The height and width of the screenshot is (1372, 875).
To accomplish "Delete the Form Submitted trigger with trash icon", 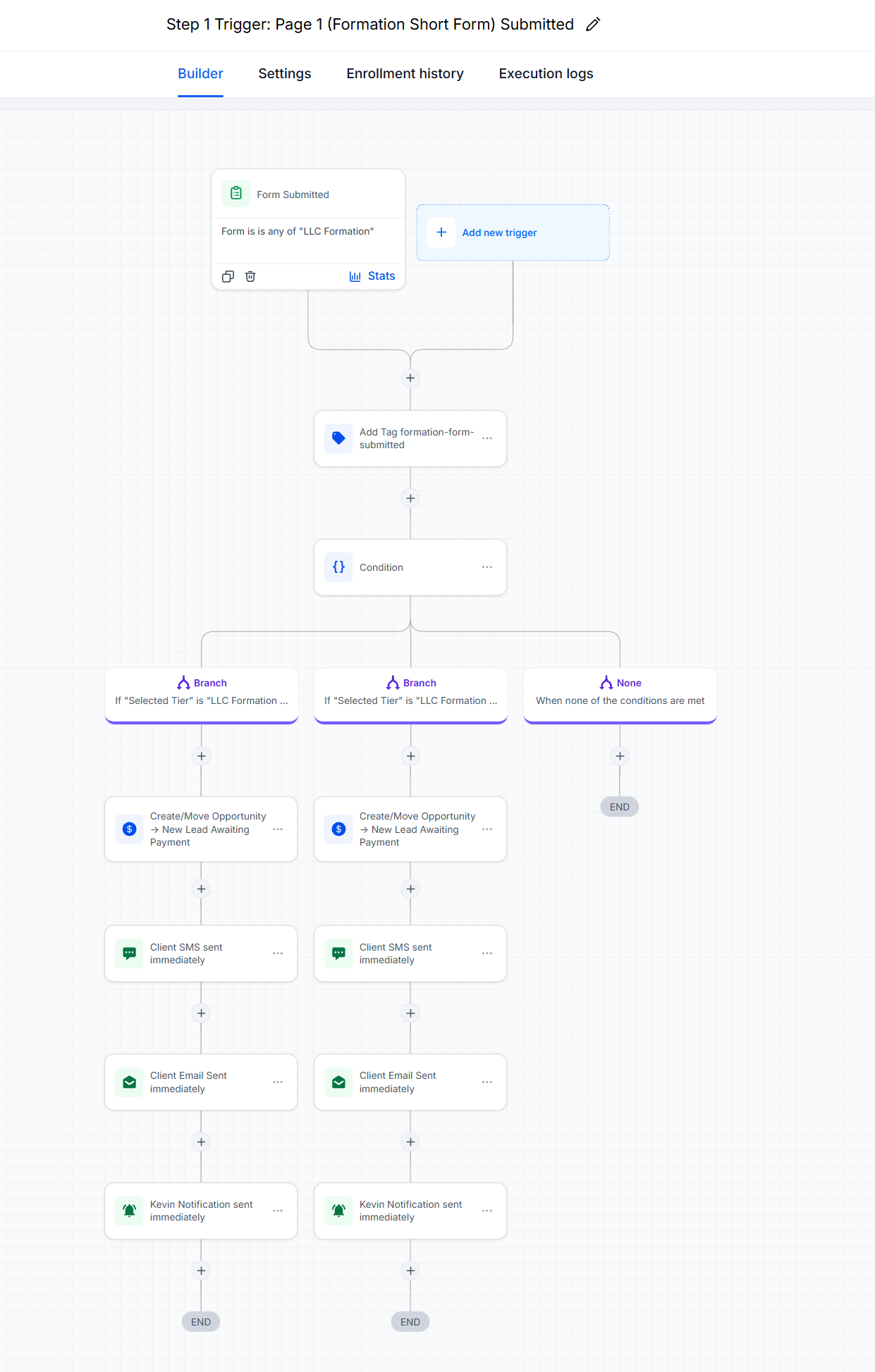I will (250, 276).
